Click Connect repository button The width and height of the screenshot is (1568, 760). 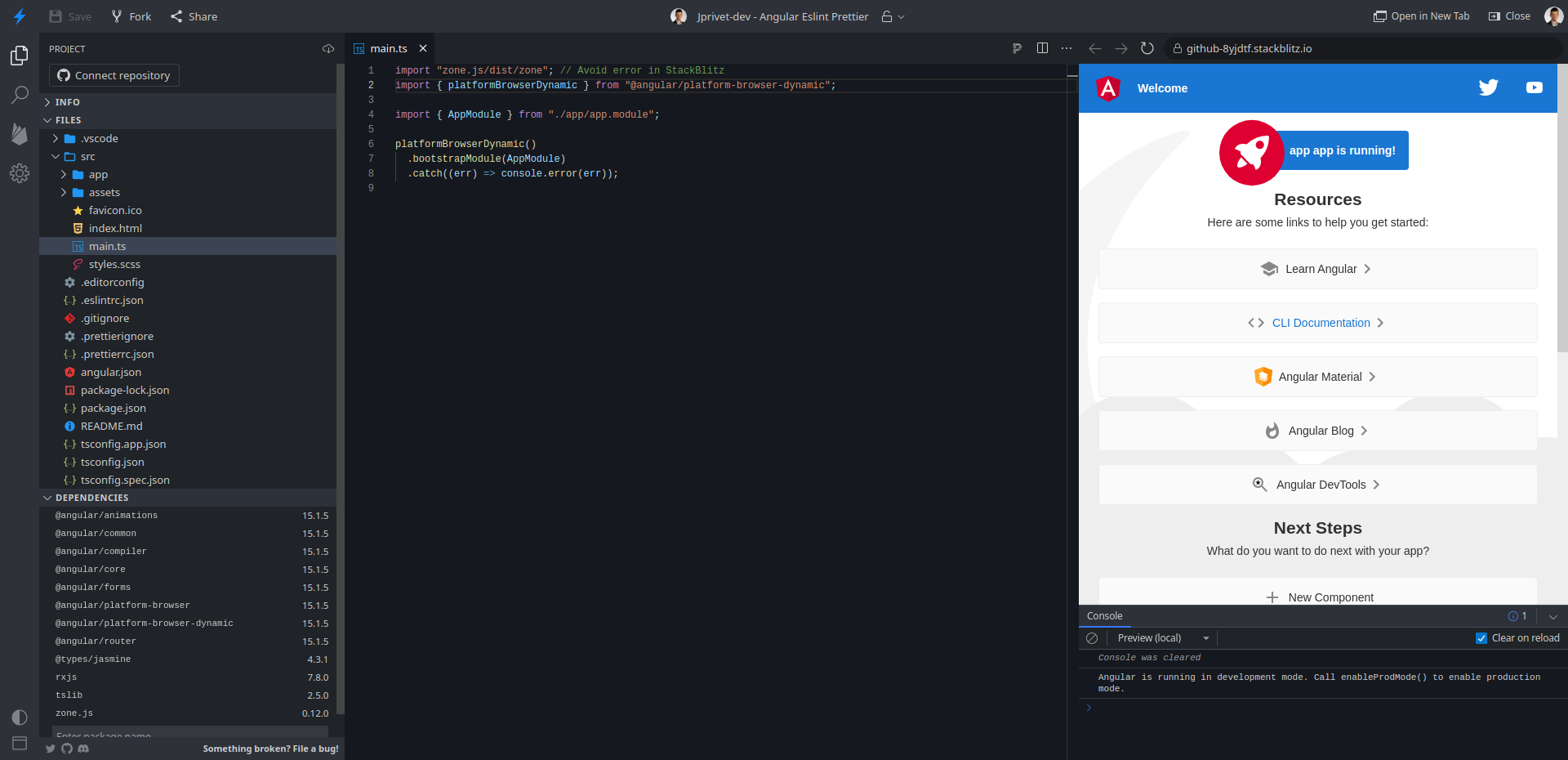click(114, 75)
